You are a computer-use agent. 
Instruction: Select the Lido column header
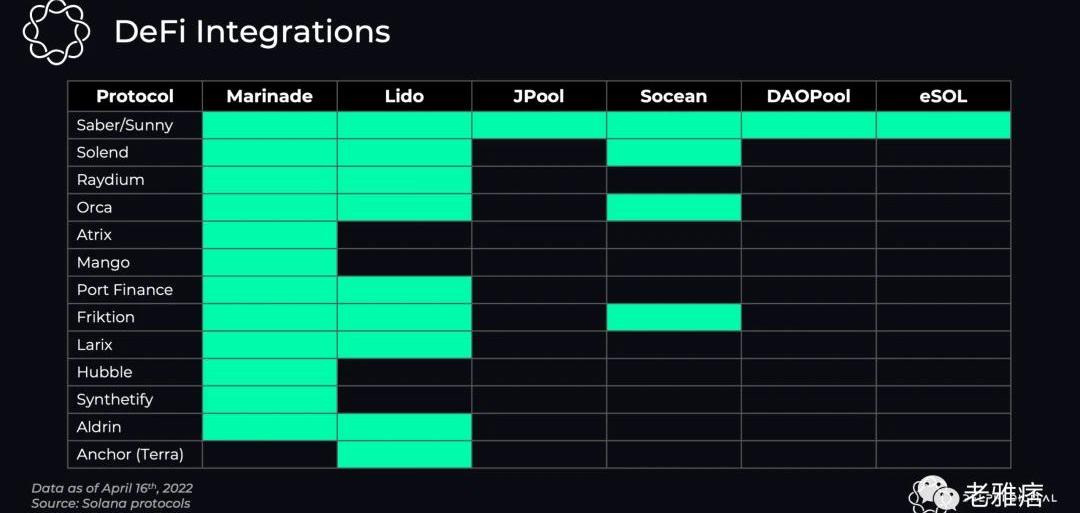pos(404,97)
